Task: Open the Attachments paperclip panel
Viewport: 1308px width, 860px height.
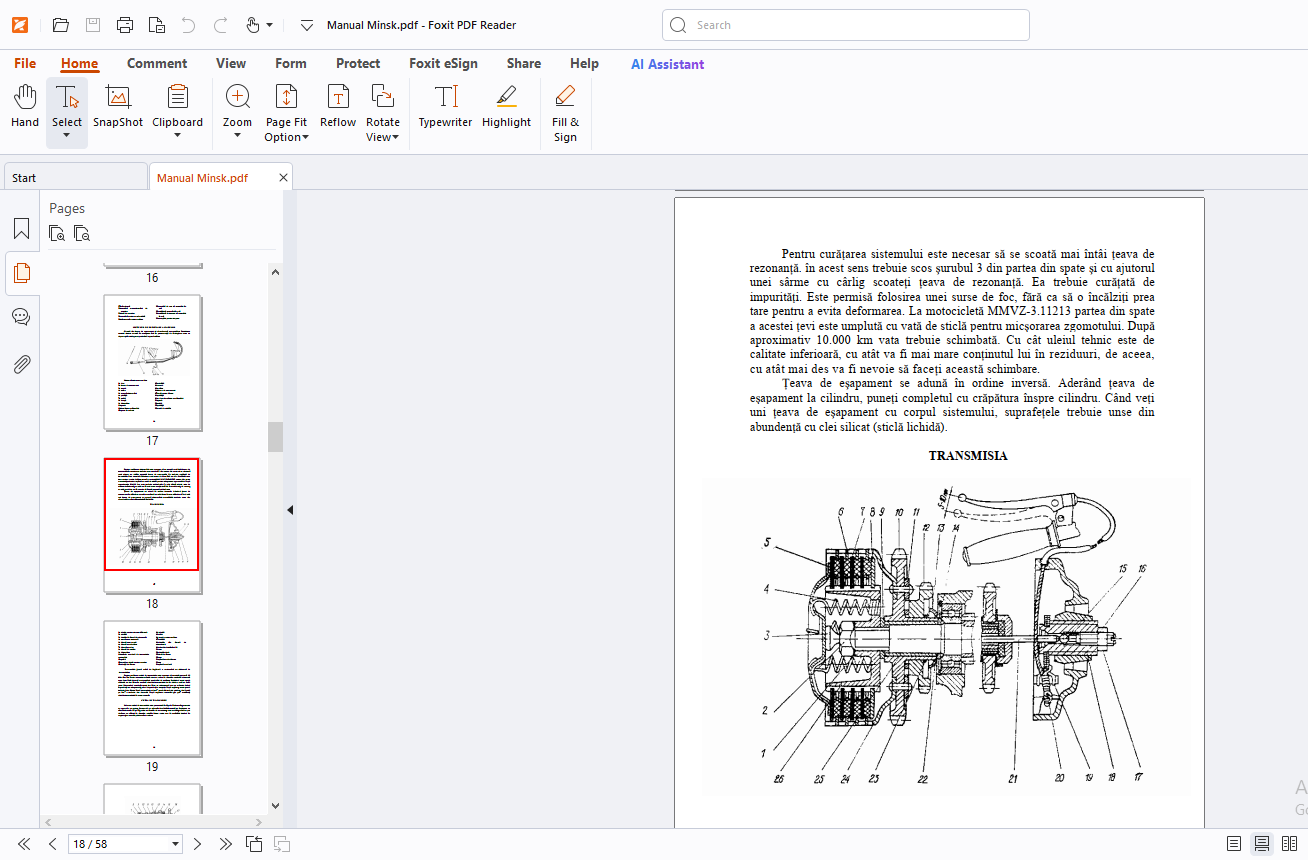Action: click(x=21, y=363)
